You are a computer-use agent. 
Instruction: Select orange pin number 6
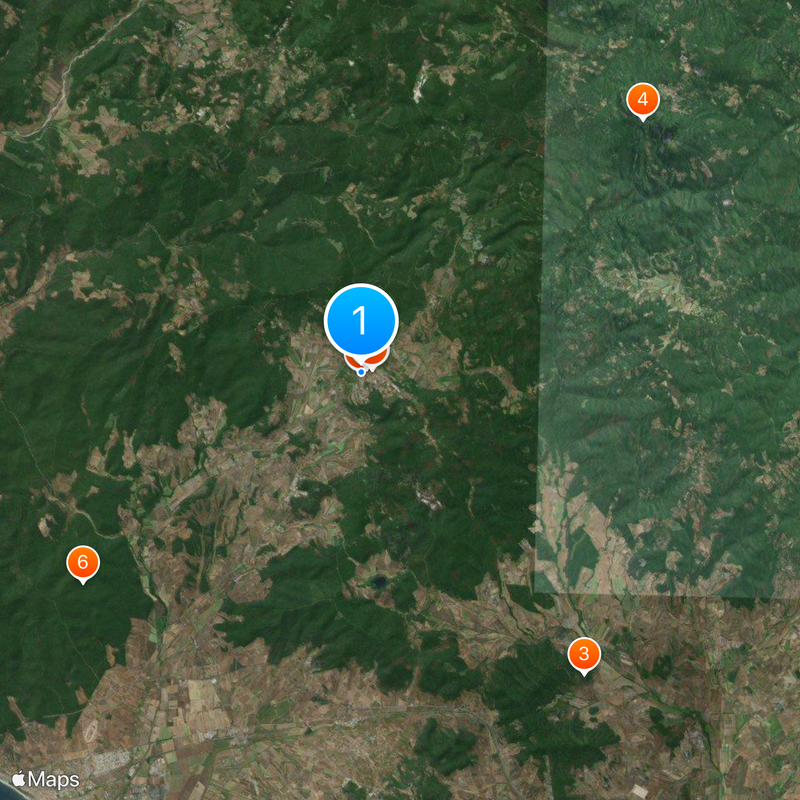click(x=83, y=563)
